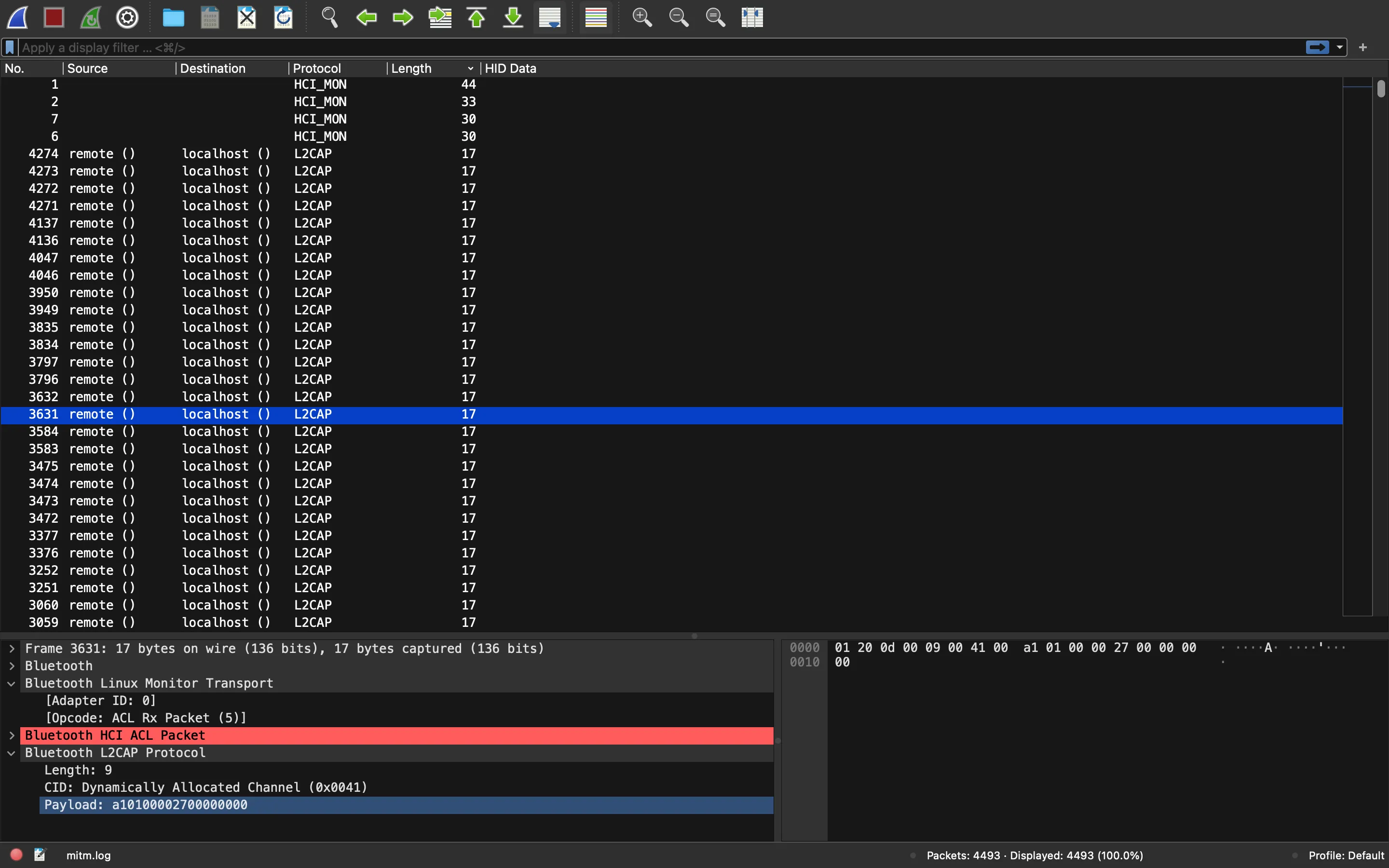Image resolution: width=1389 pixels, height=868 pixels.
Task: Click the display filter input field
Action: coord(660,48)
